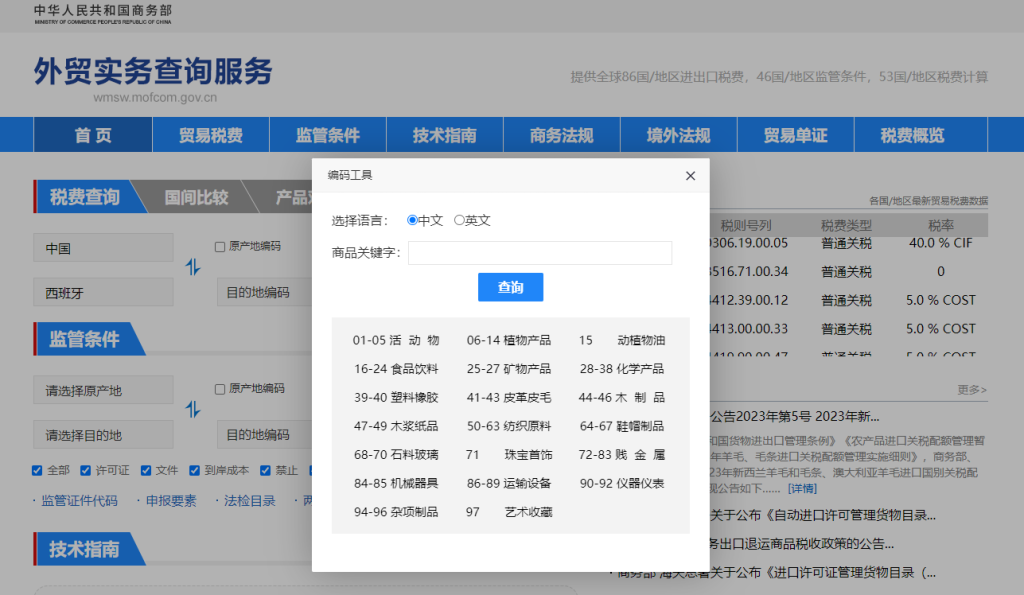The width and height of the screenshot is (1024, 595).
Task: Select category 97 艺术收藏
Action: (509, 513)
